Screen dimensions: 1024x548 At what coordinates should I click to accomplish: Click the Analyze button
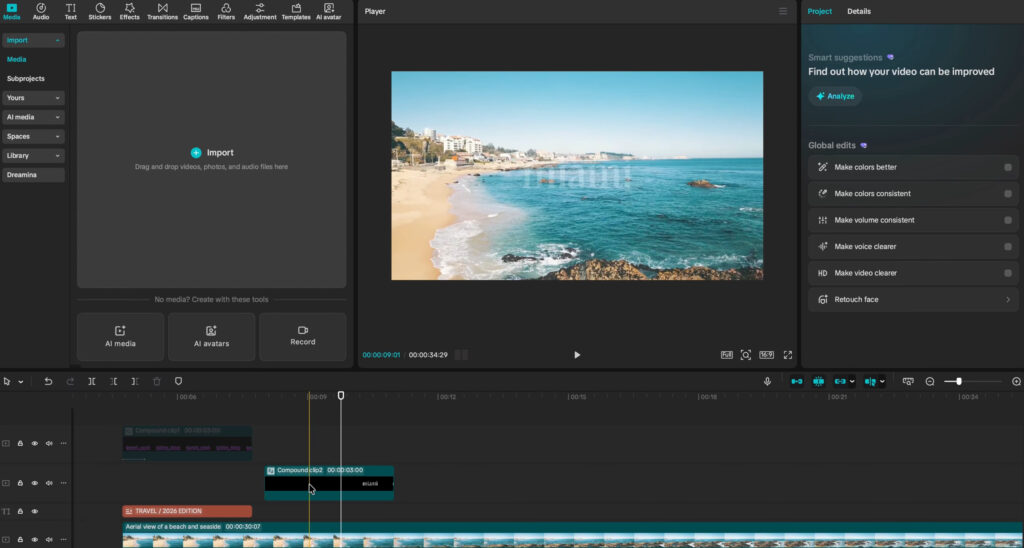[x=835, y=96]
